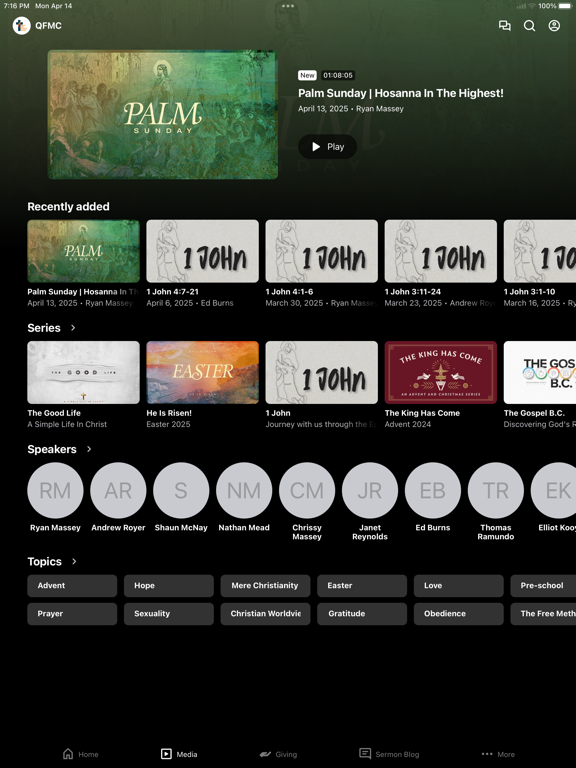Select speaker Chrissy Massey avatar
576x768 pixels.
307,490
